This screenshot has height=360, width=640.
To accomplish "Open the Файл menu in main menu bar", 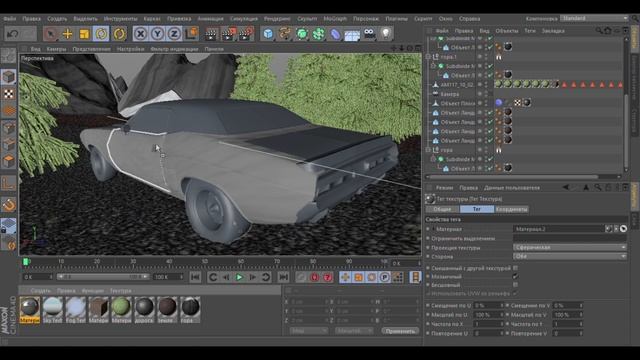I will 10,19.
